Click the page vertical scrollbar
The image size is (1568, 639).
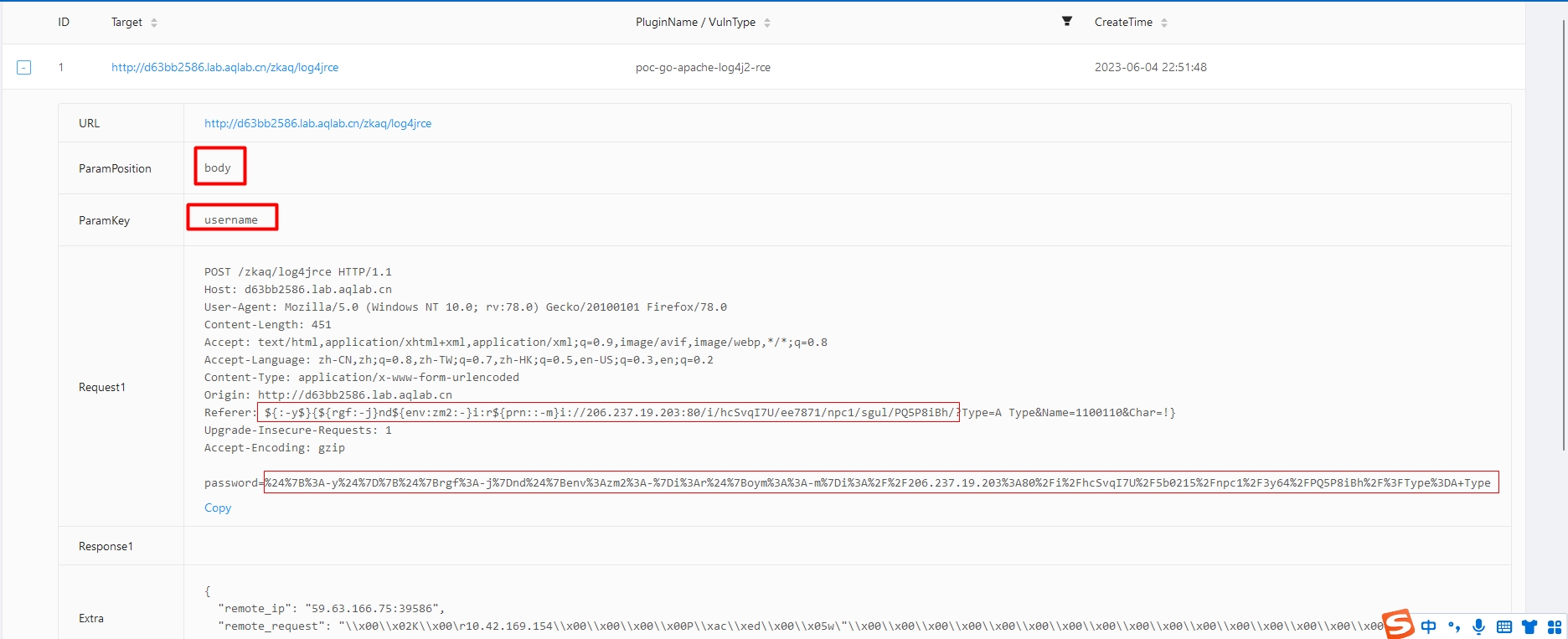tap(1563, 234)
